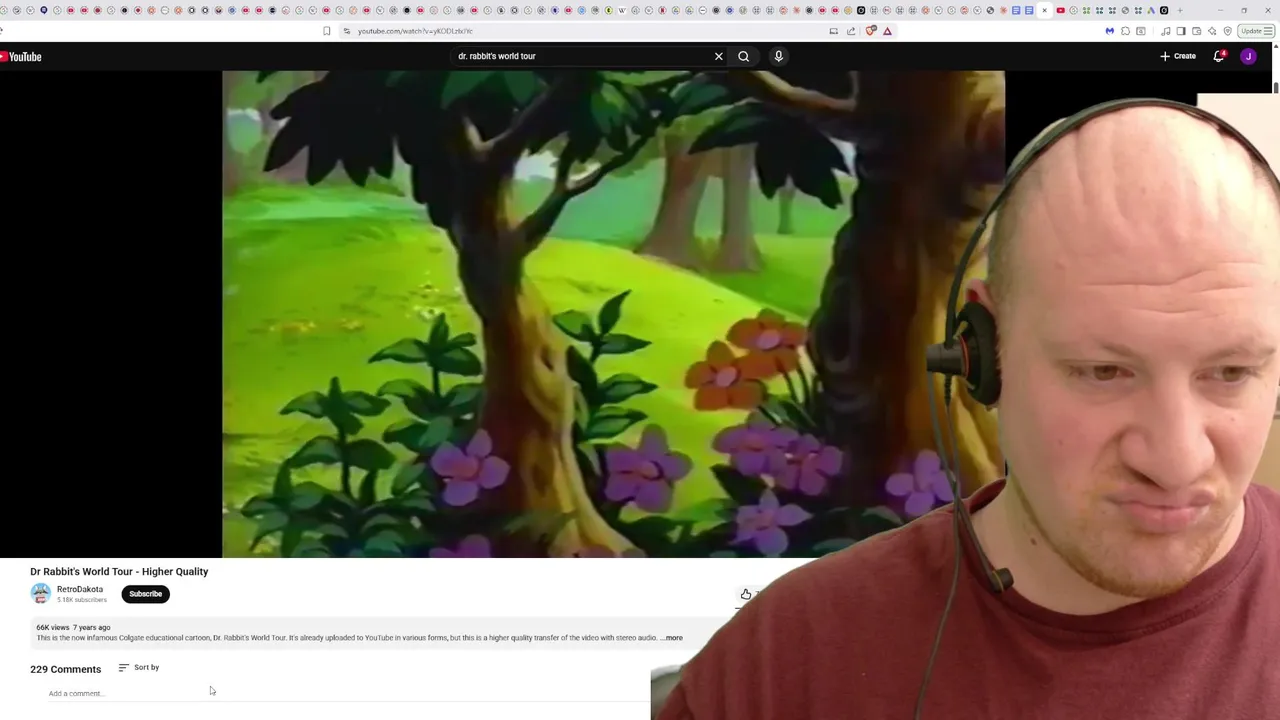This screenshot has height=720, width=1280.
Task: Open YouTube notifications bell
Action: (x=1218, y=56)
